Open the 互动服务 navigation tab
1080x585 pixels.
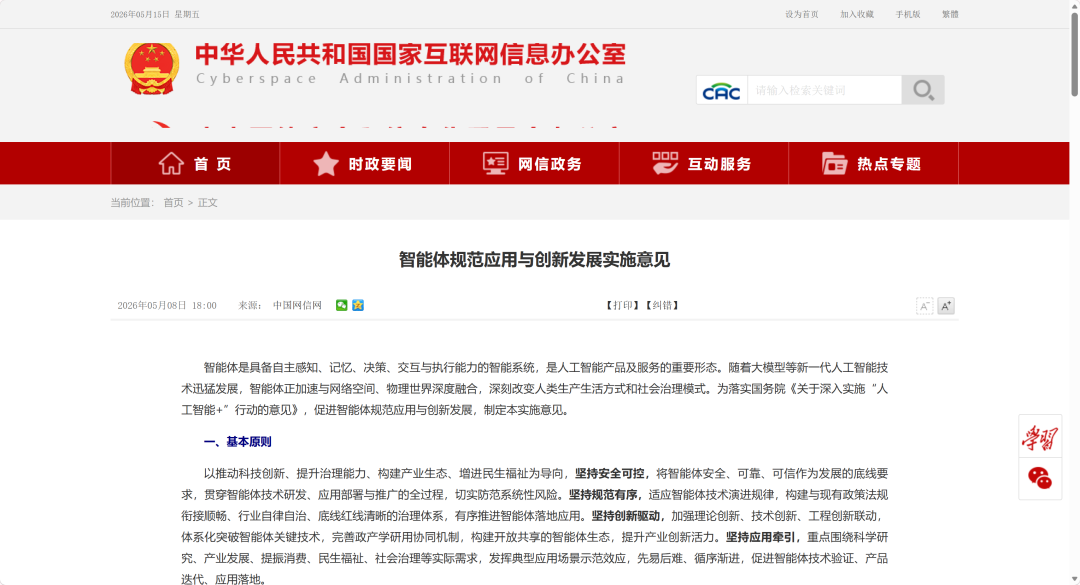pyautogui.click(x=703, y=163)
